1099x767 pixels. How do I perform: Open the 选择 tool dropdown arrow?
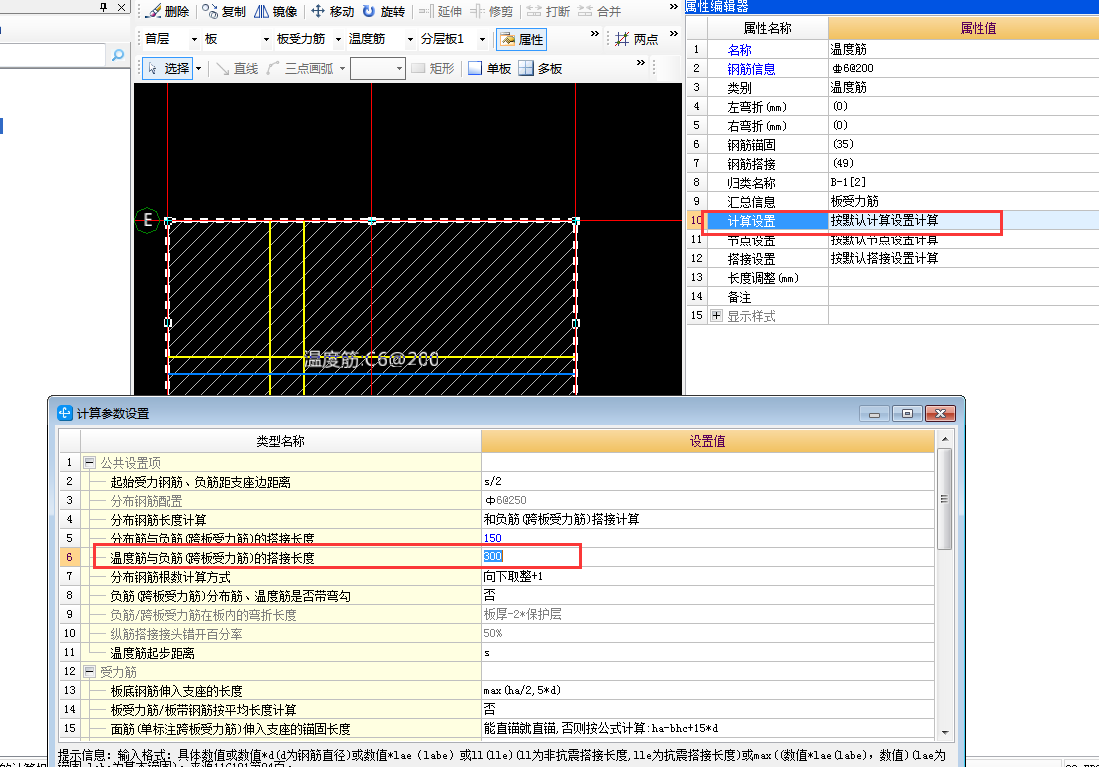point(198,69)
